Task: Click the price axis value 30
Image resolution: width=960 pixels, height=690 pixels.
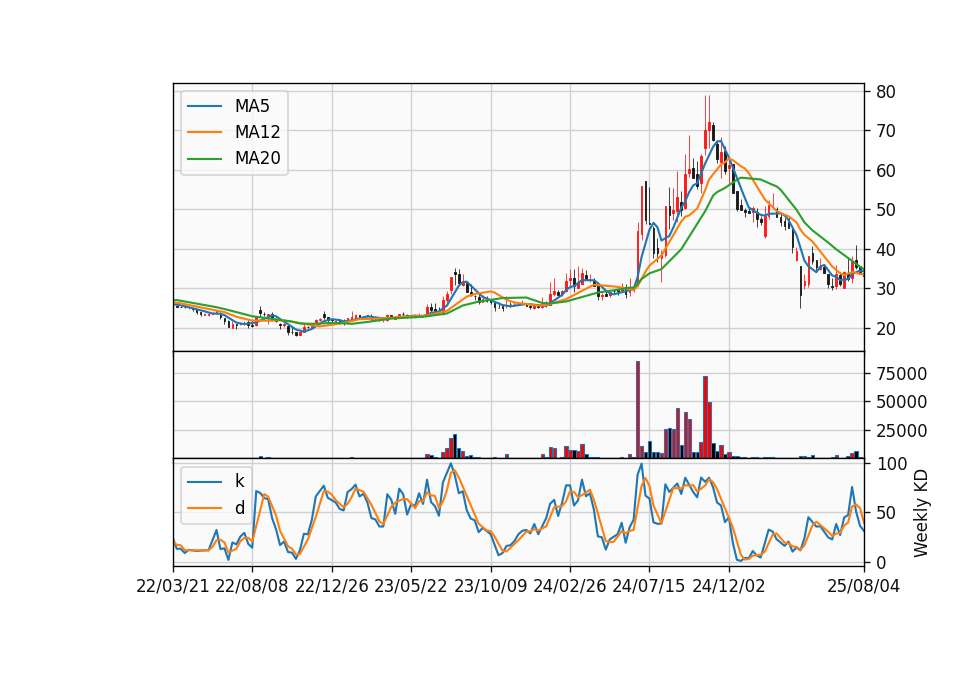Action: click(x=885, y=289)
